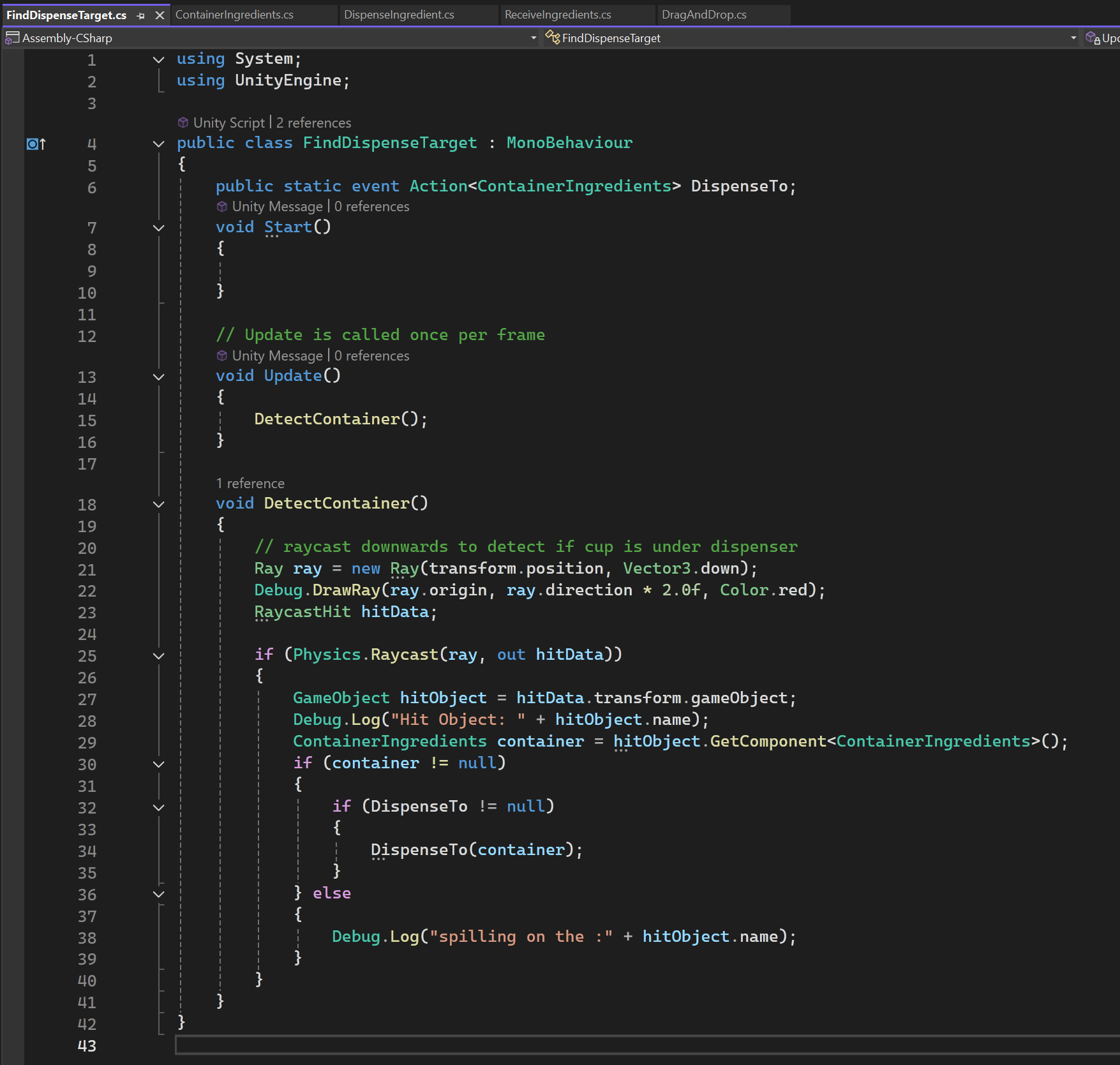Click Vector3.down on line 21
The height and width of the screenshot is (1065, 1120).
click(x=680, y=569)
